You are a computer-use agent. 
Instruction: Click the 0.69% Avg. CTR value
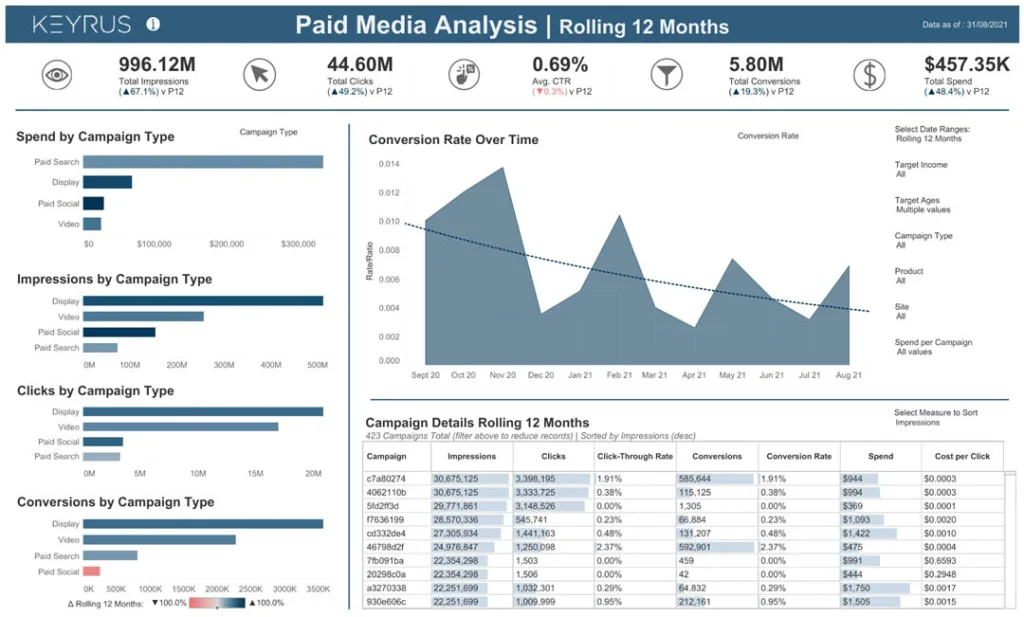click(x=560, y=65)
